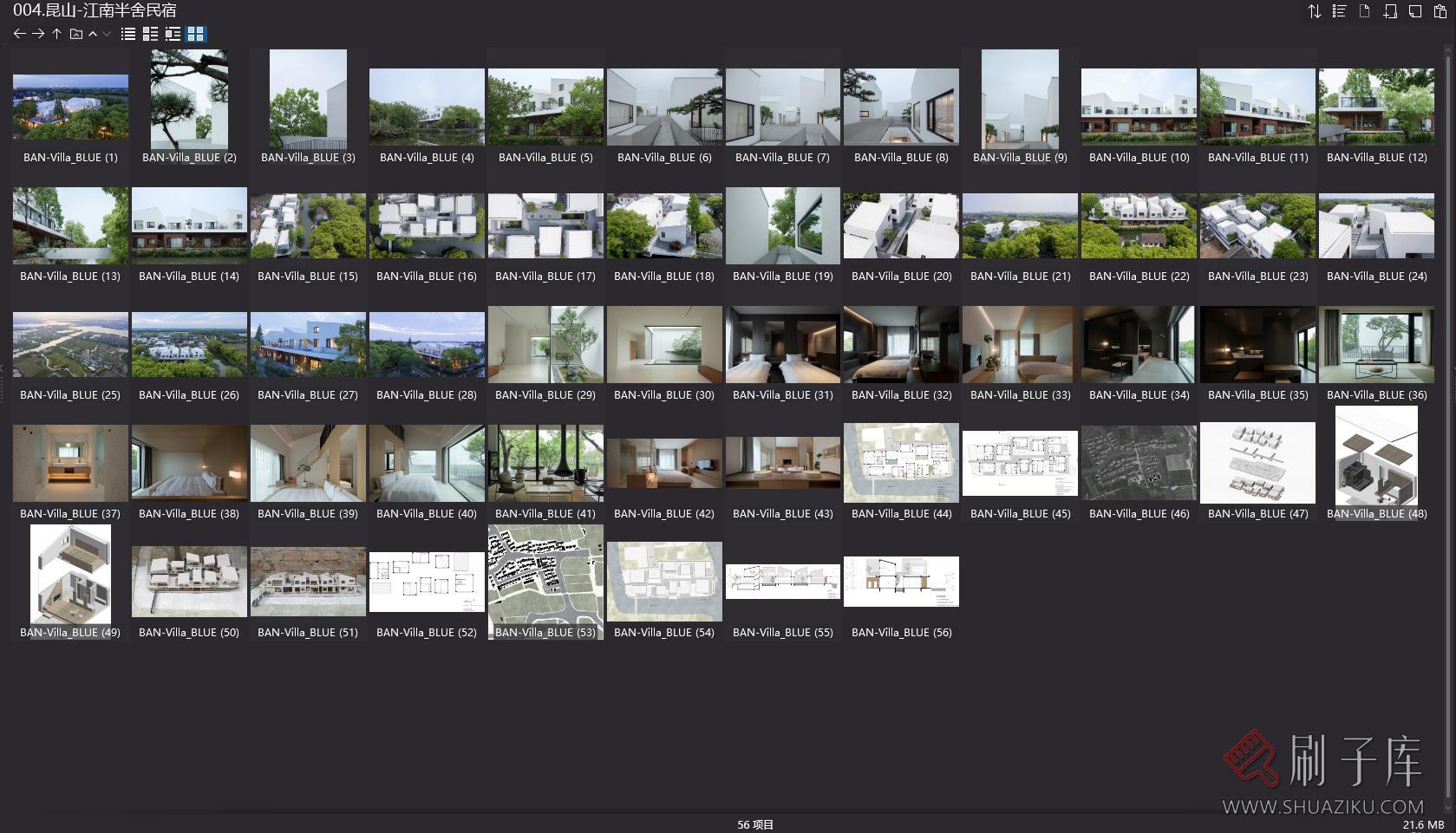Click the back navigation arrow
The width and height of the screenshot is (1456, 833).
tap(19, 34)
